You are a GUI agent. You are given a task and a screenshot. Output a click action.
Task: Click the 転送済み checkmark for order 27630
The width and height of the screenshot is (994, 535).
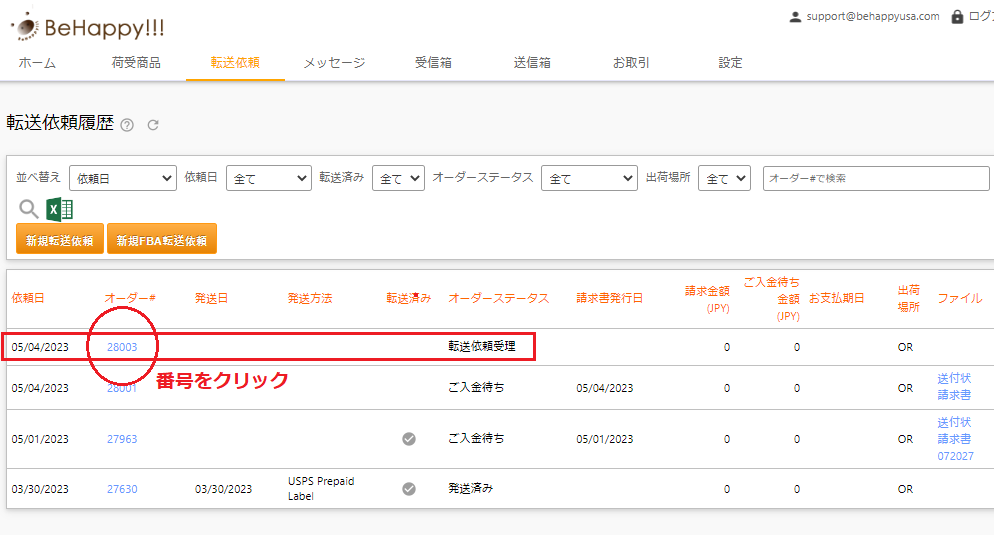[x=409, y=489]
